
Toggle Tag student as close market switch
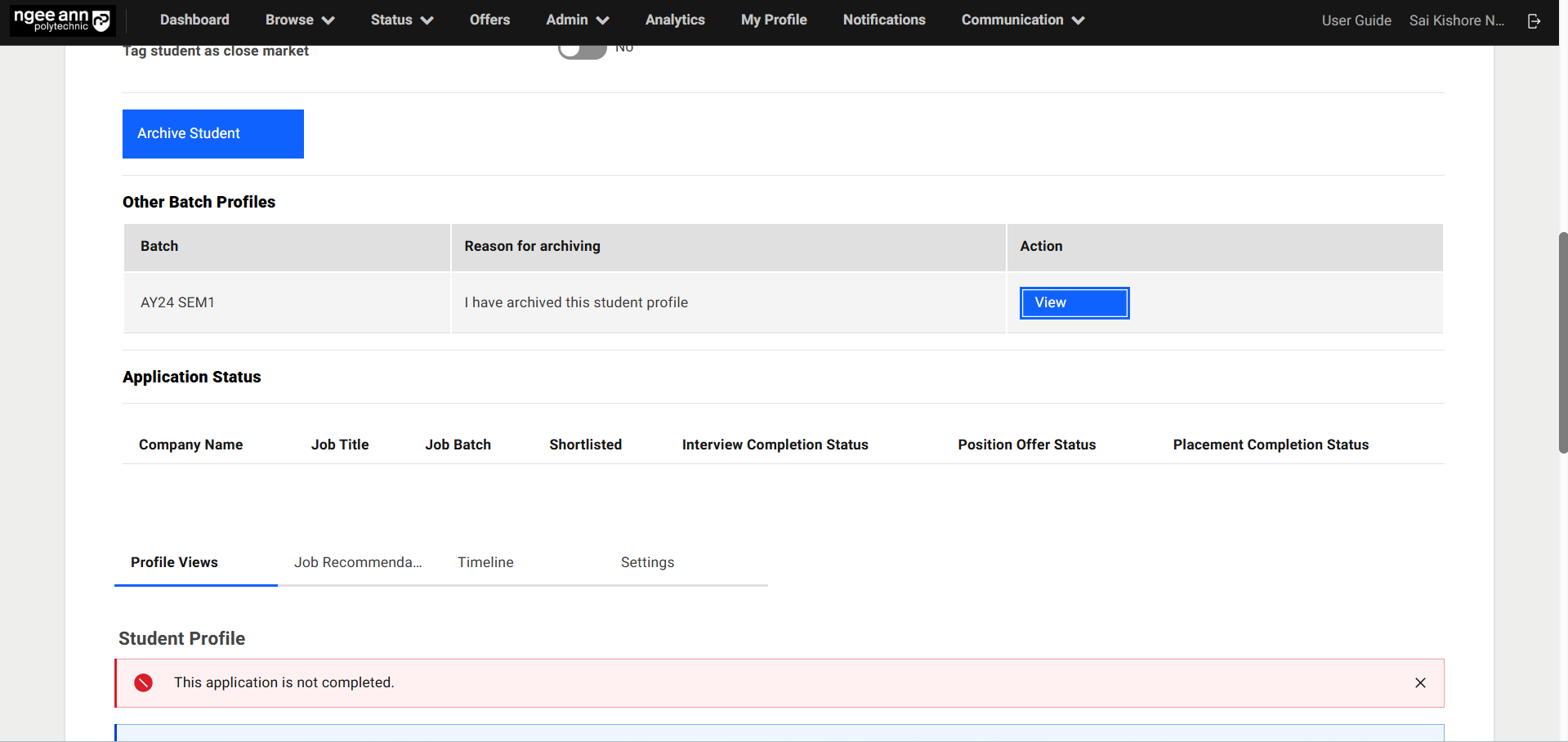pos(582,51)
